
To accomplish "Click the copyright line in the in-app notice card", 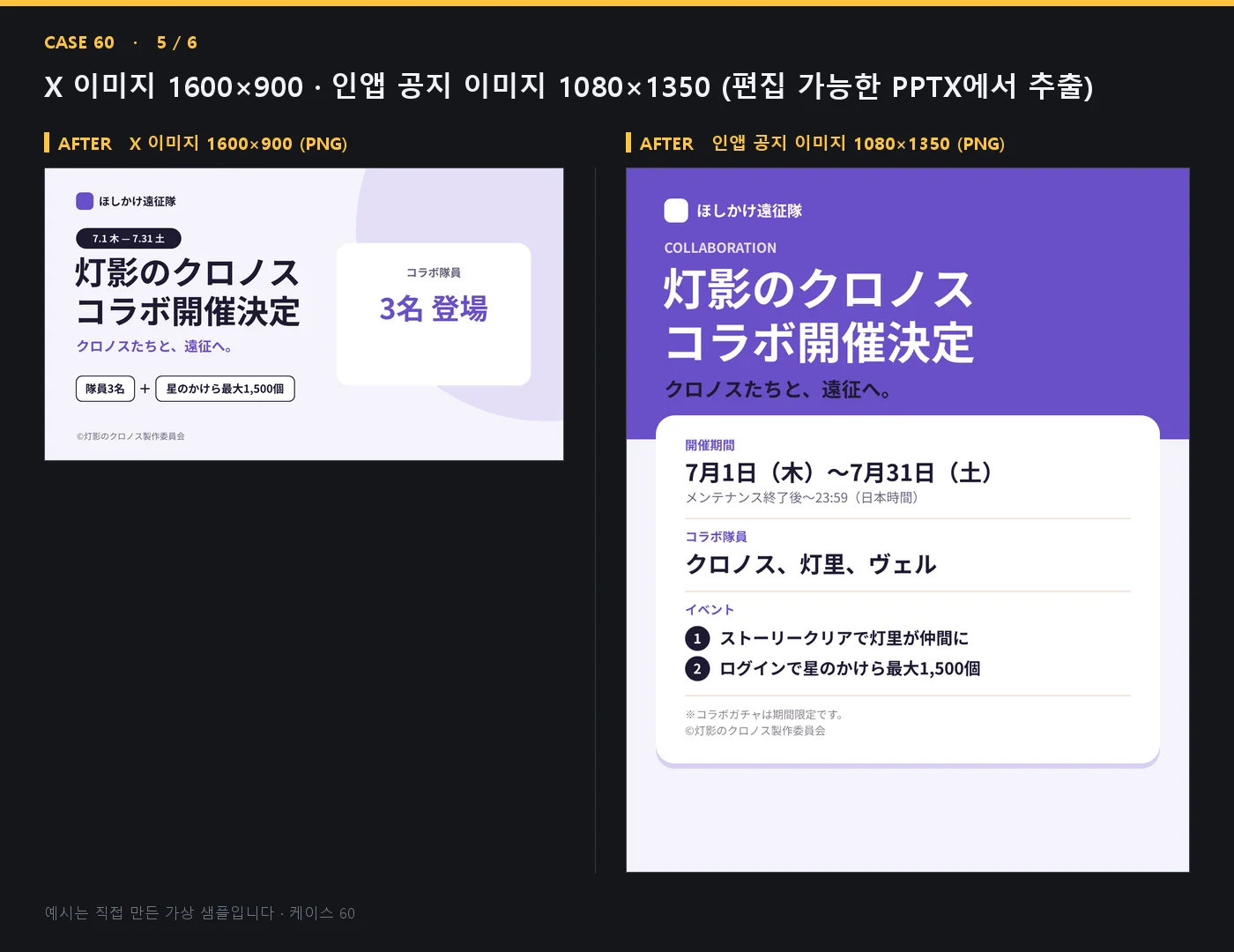I will tap(755, 731).
